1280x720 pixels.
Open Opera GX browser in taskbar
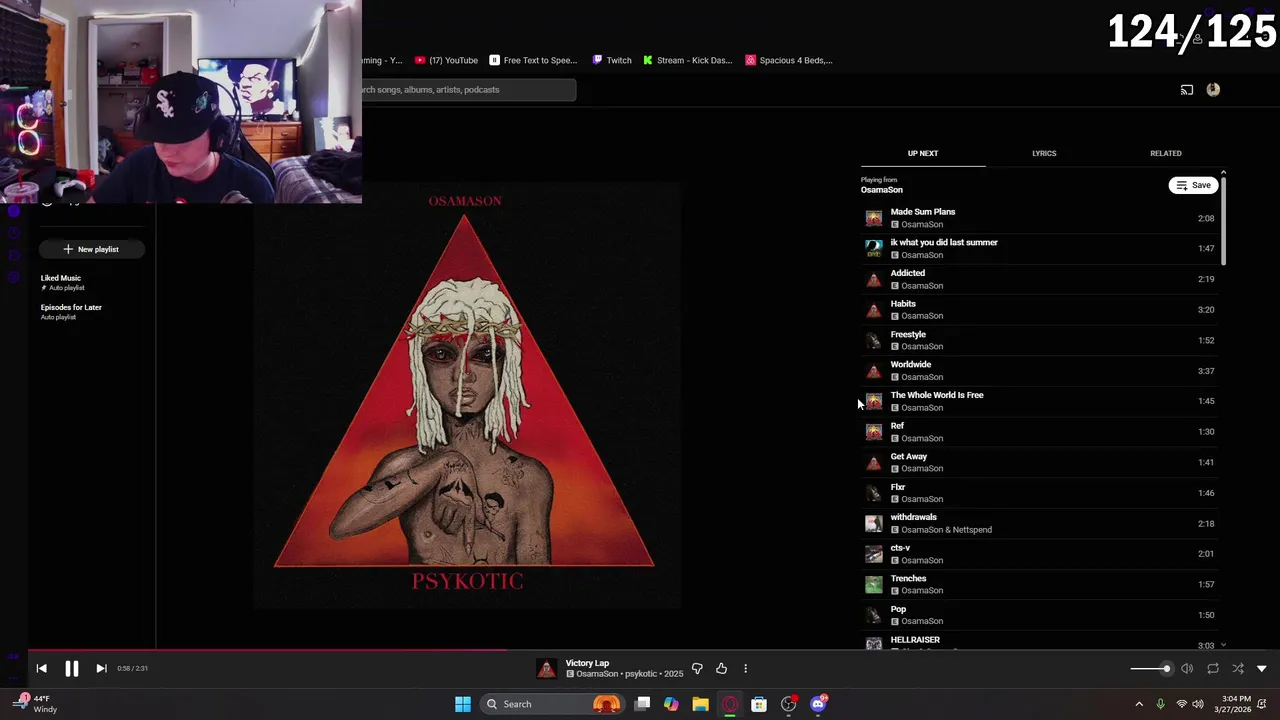point(730,704)
